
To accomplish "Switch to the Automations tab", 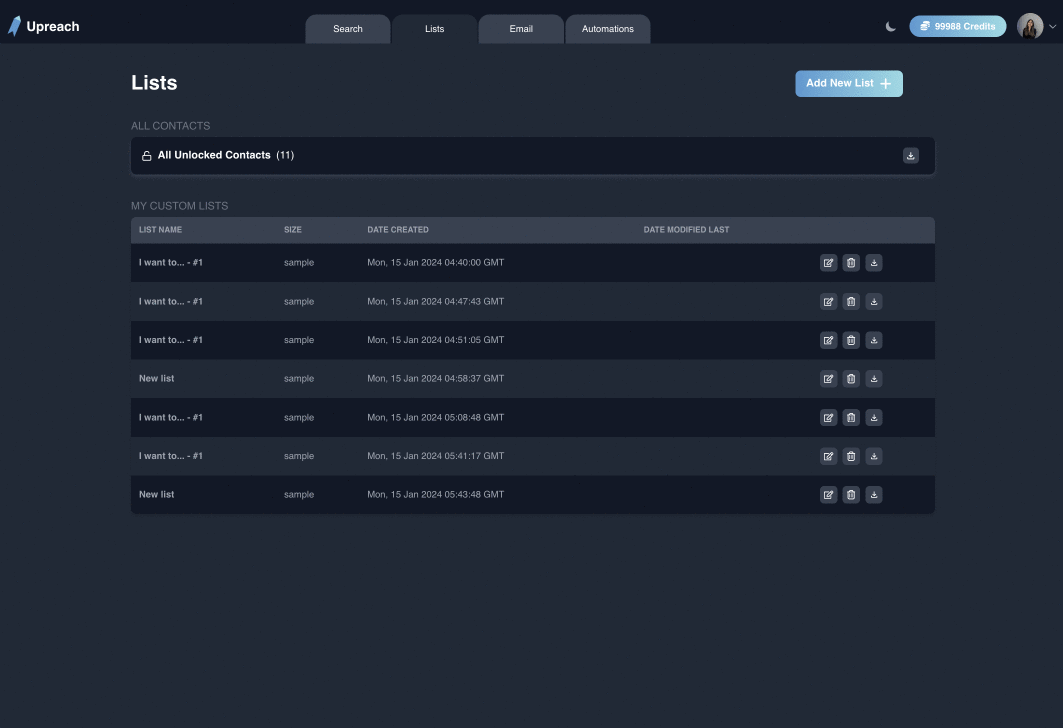I will point(607,29).
